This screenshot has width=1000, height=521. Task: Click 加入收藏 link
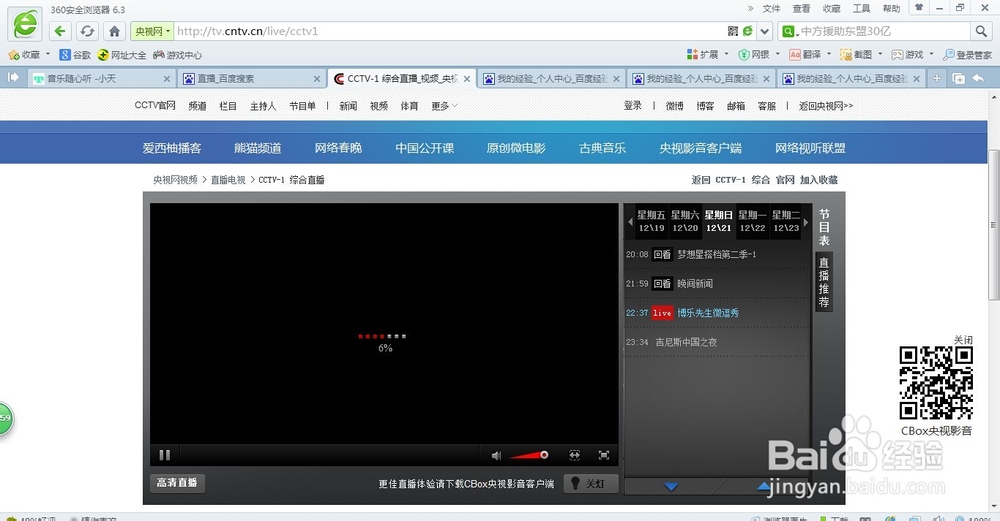tap(819, 180)
